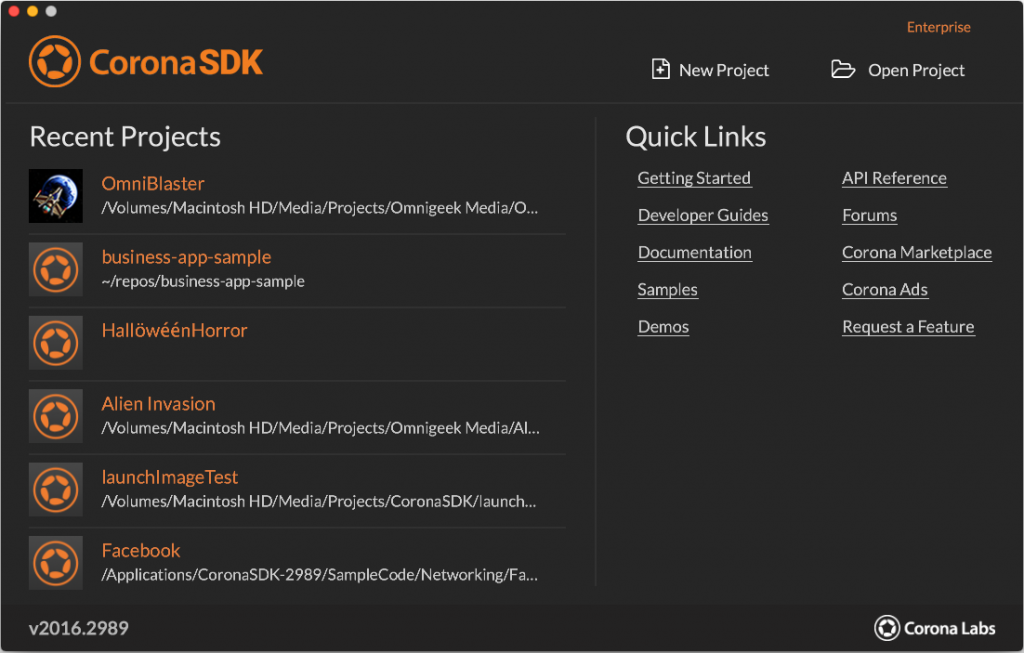Click the Facebook project icon
Screen dimensions: 1024x653
55,563
